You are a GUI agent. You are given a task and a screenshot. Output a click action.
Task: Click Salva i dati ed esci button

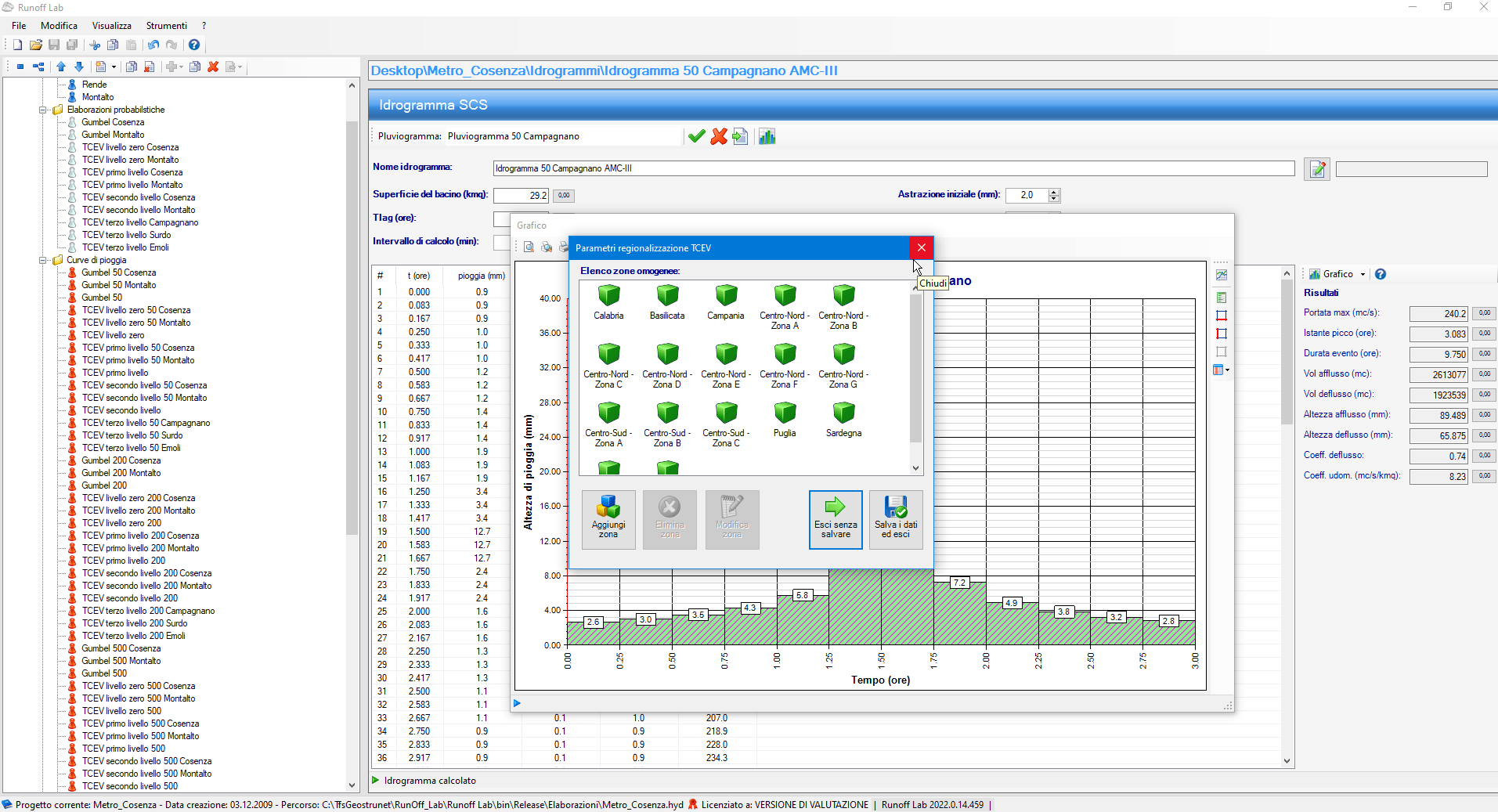tap(896, 520)
